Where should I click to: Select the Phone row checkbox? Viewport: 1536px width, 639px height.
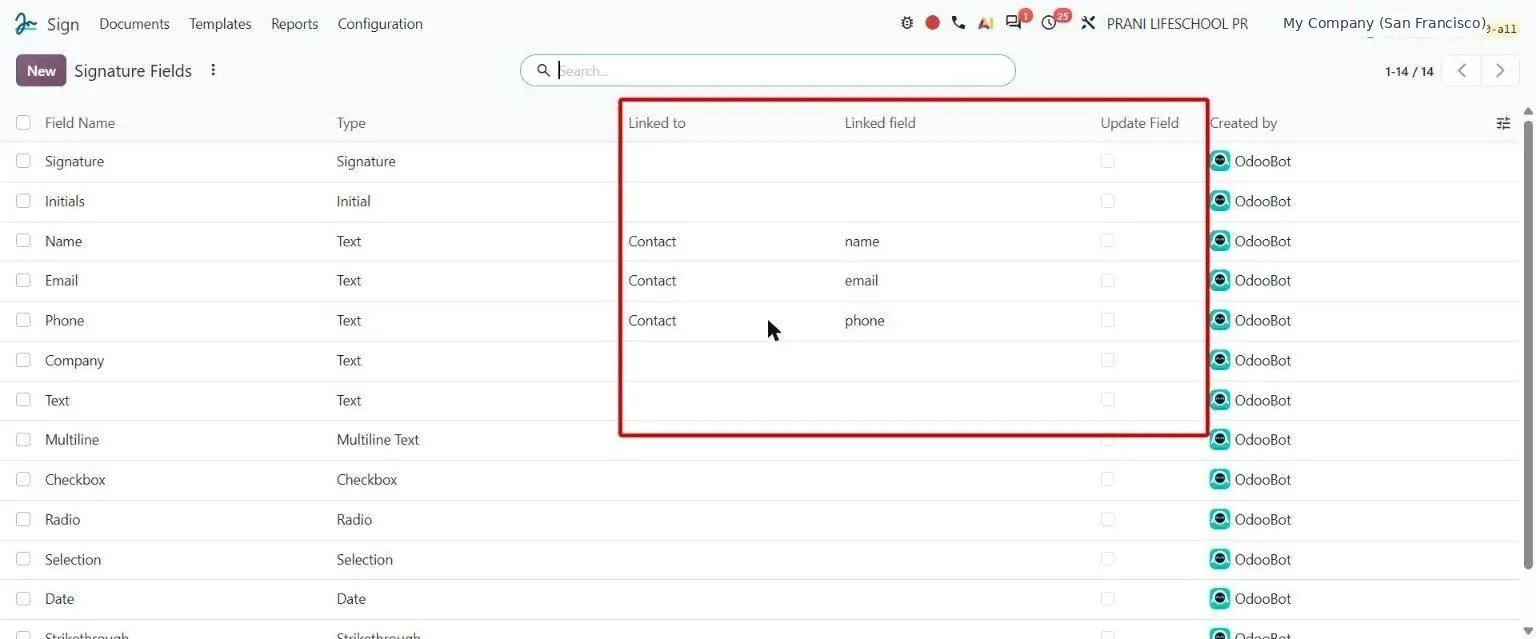[23, 320]
